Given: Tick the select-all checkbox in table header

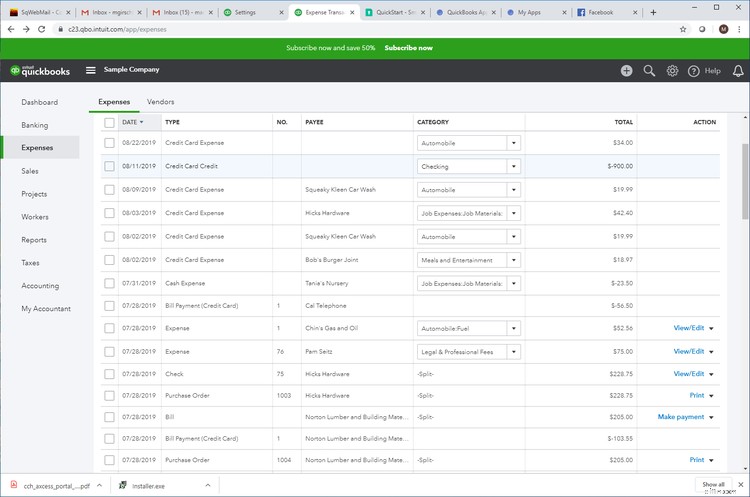Looking at the screenshot, I should (x=109, y=122).
